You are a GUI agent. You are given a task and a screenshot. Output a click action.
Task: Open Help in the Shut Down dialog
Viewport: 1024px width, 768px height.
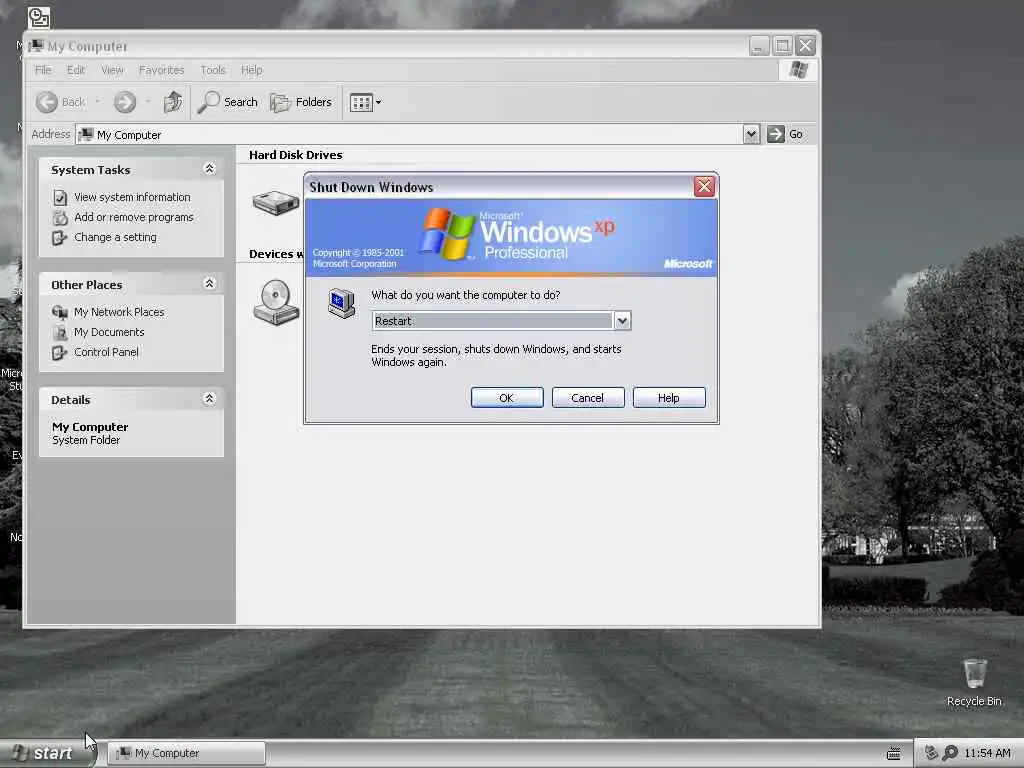pyautogui.click(x=669, y=398)
